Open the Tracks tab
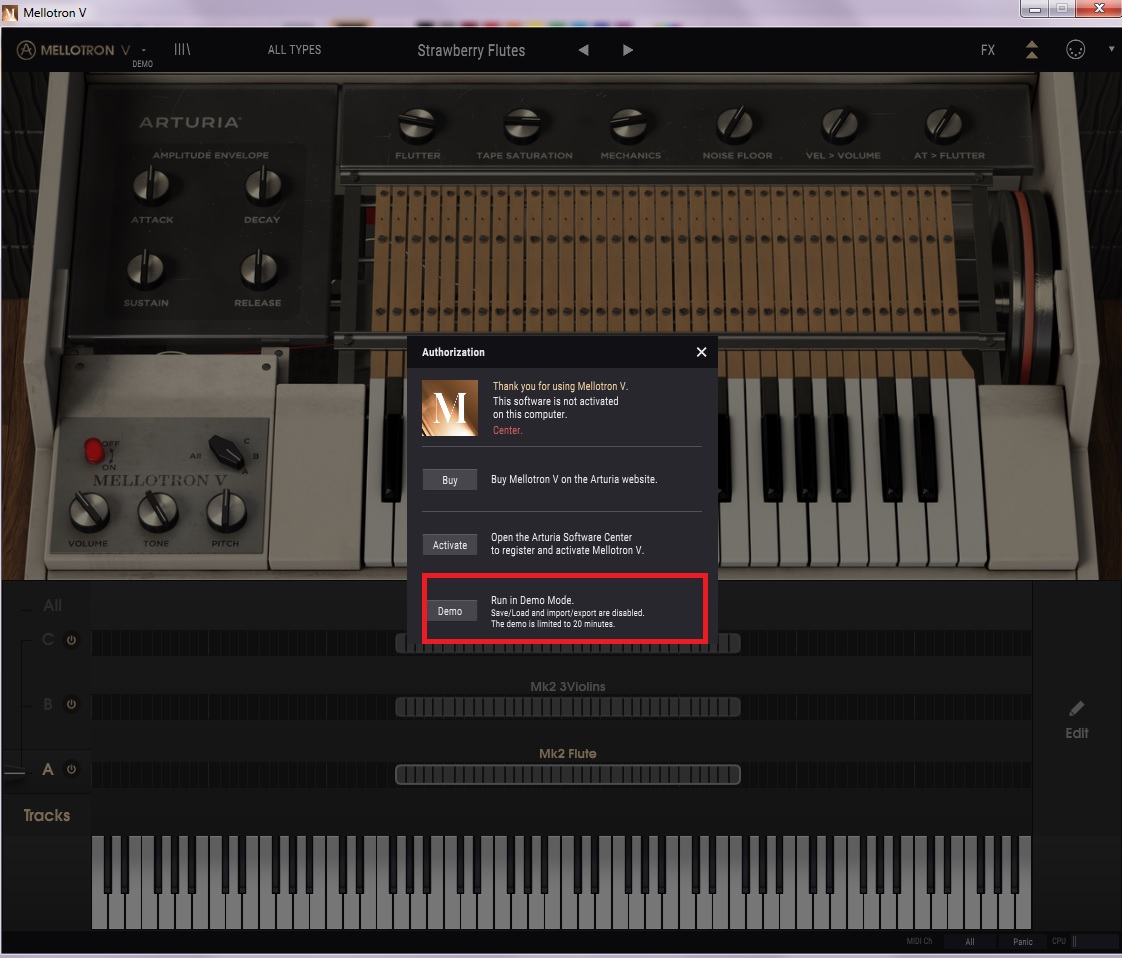The height and width of the screenshot is (958, 1122). pos(47,815)
